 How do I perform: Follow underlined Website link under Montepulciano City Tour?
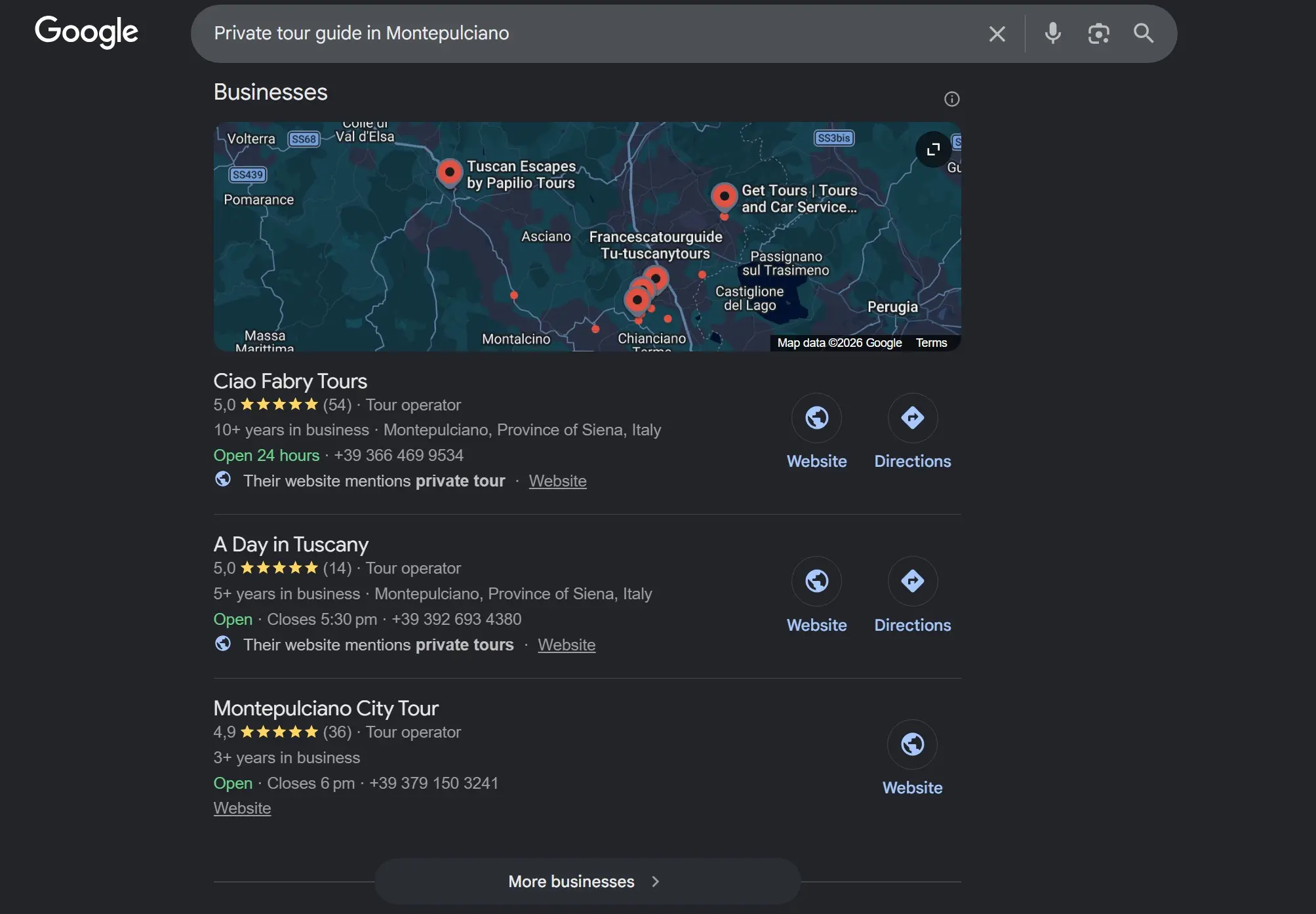click(242, 808)
